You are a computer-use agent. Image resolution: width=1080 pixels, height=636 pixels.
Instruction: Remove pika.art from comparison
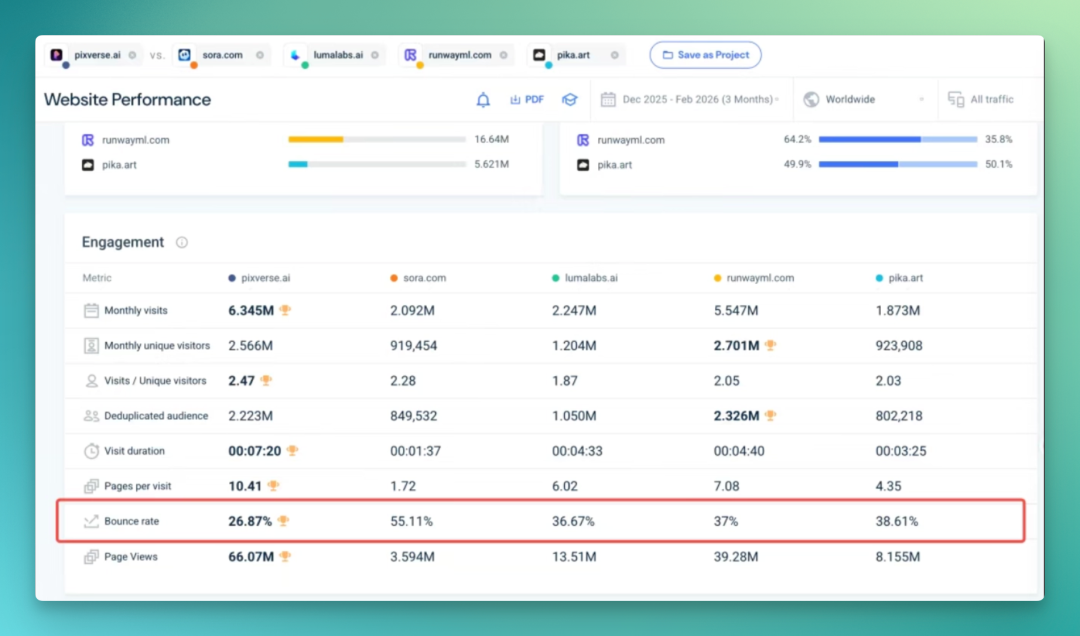pyautogui.click(x=614, y=55)
